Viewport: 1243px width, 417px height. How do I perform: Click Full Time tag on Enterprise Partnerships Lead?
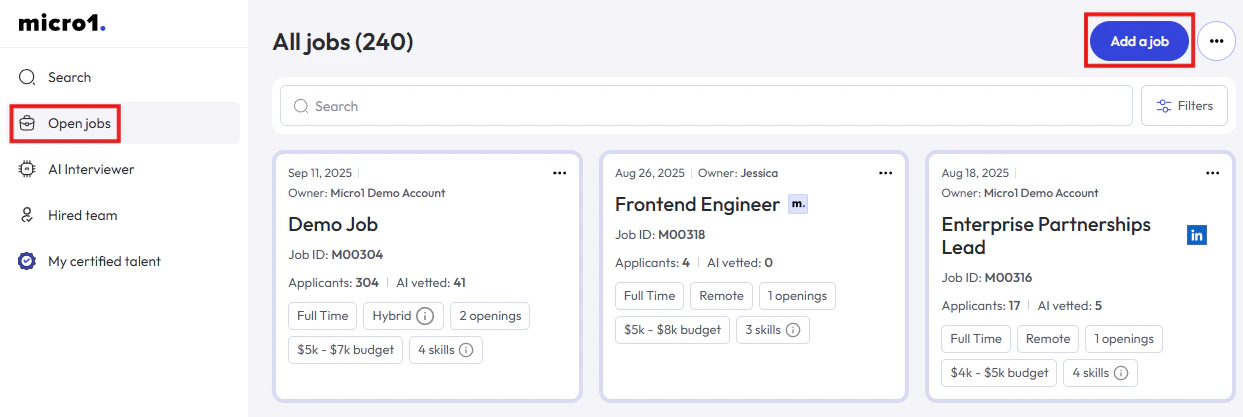tap(976, 339)
